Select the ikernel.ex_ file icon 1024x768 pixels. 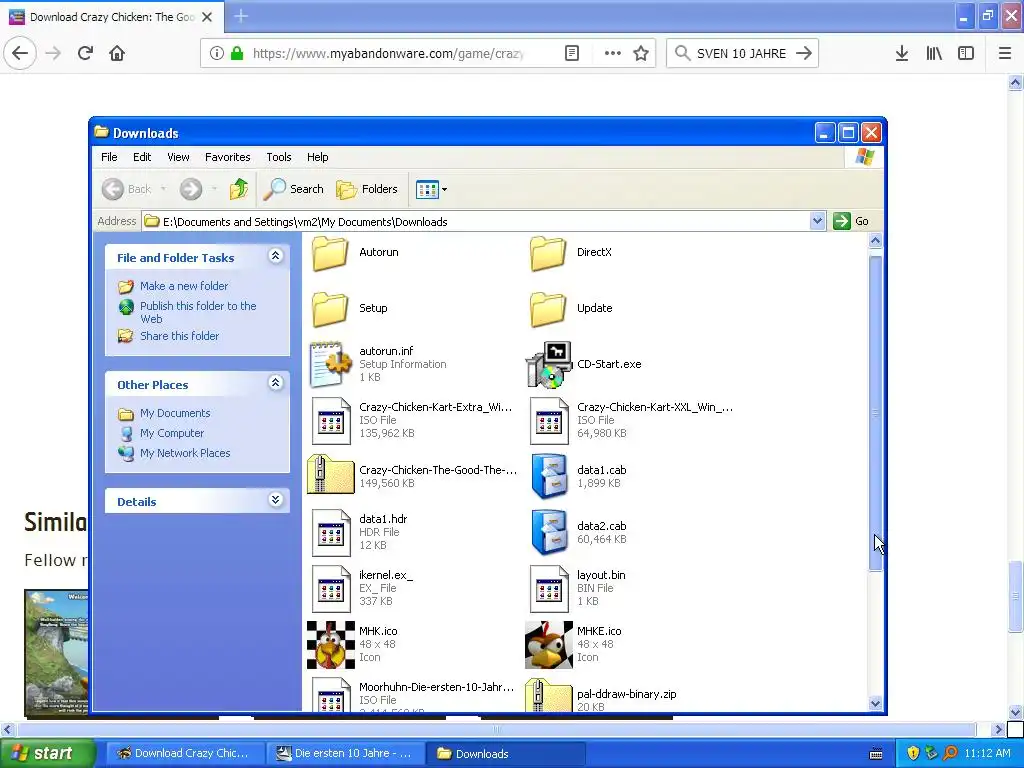[330, 588]
